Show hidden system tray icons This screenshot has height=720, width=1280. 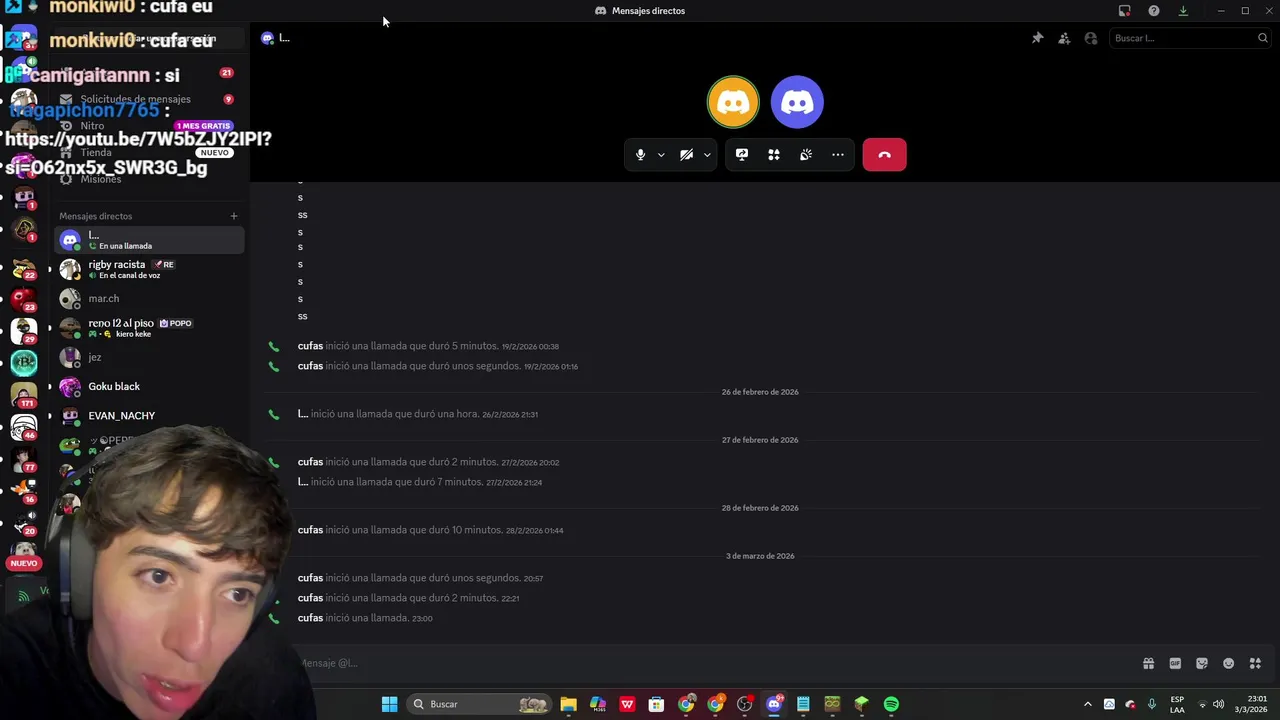[x=1088, y=704]
